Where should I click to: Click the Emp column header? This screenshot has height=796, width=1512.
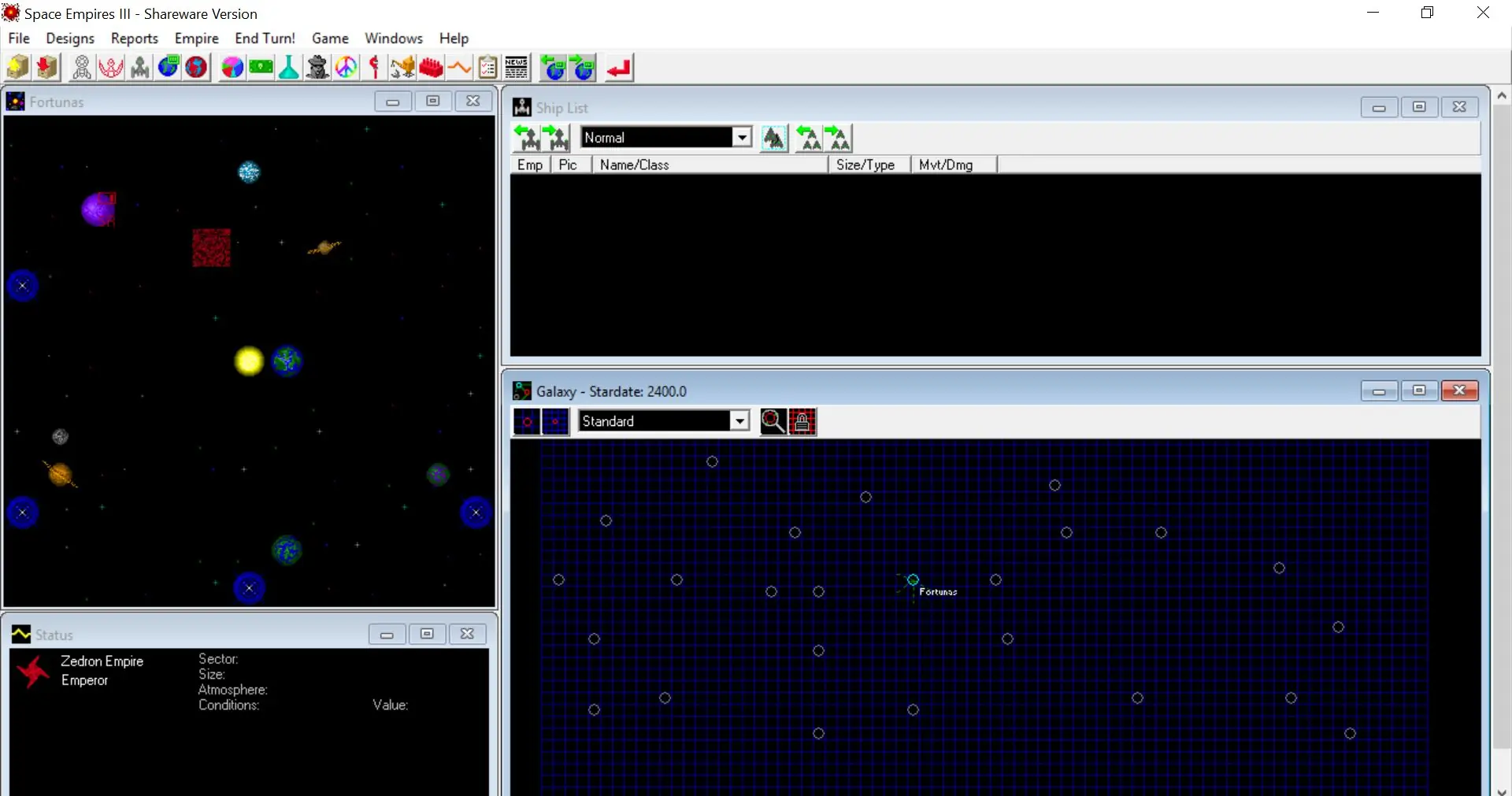(x=530, y=165)
